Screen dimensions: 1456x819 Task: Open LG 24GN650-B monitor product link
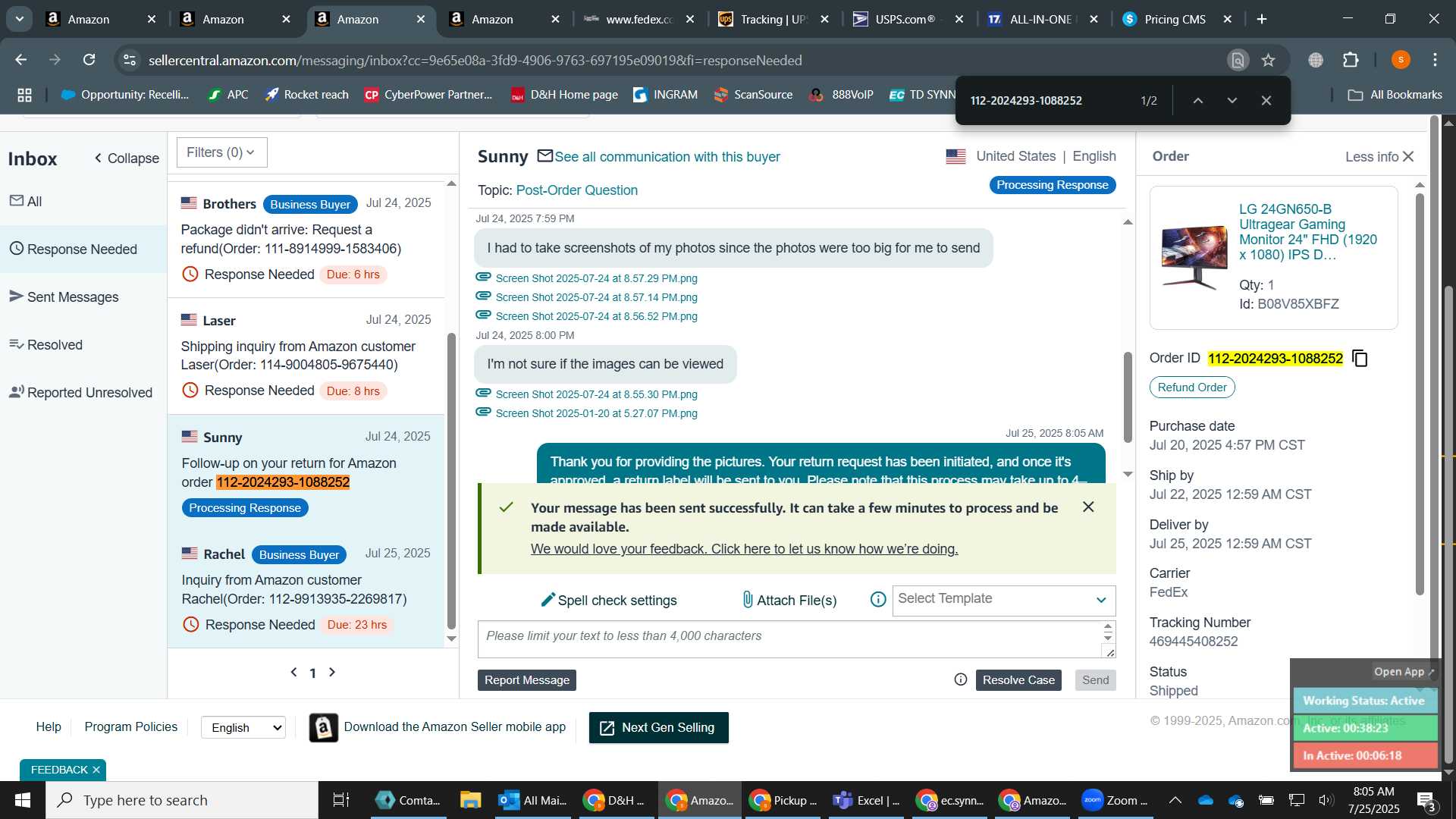click(1307, 231)
